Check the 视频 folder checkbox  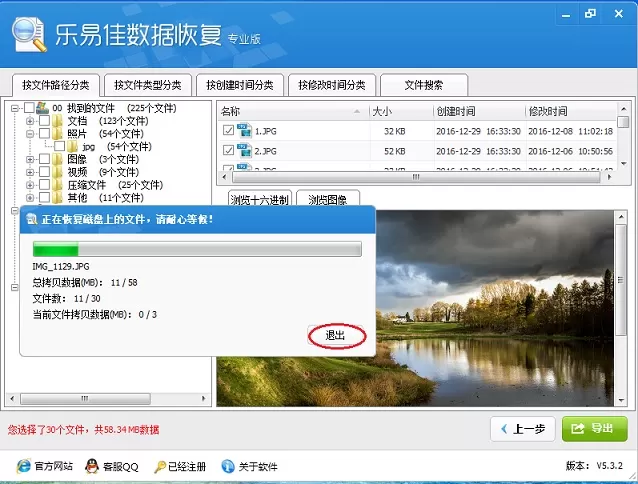(44, 172)
